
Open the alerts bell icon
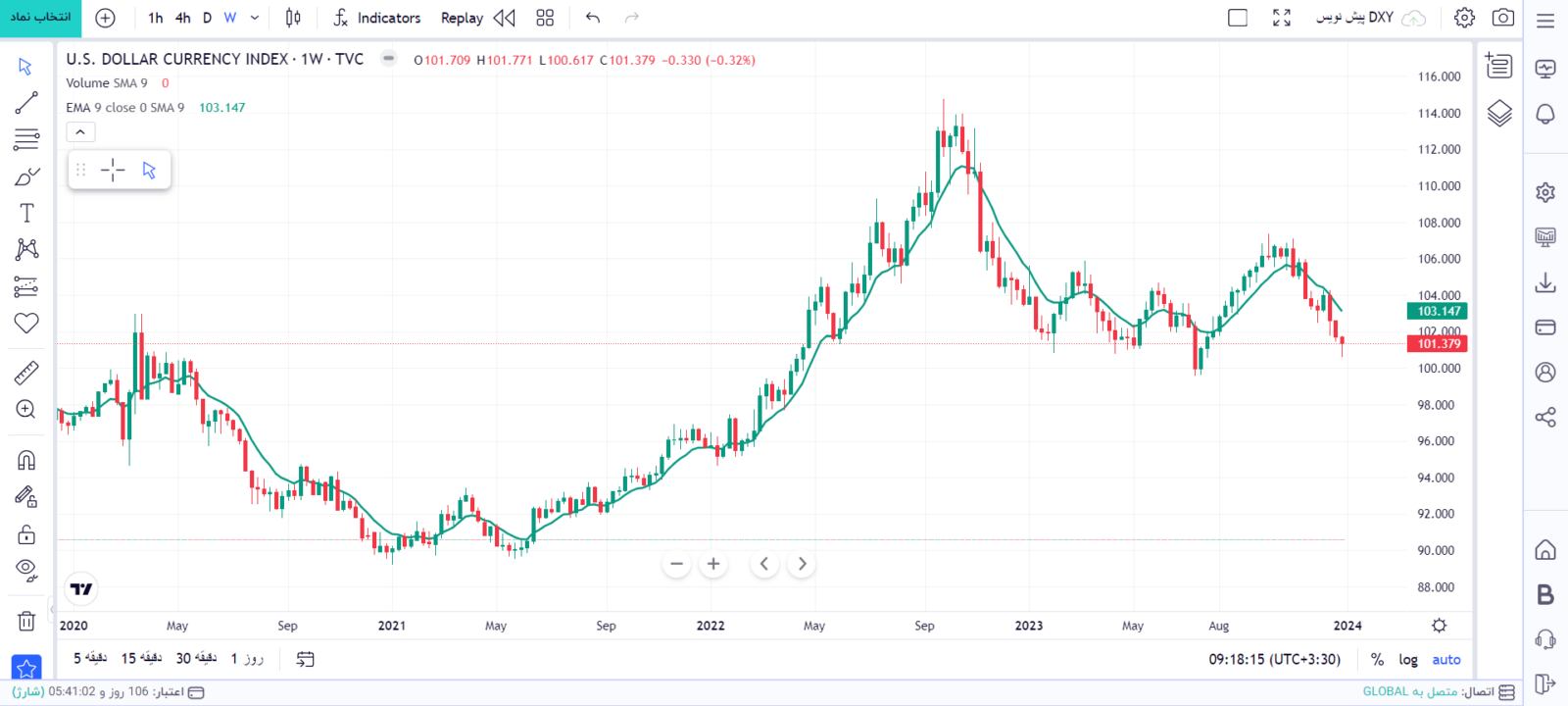tap(1545, 114)
